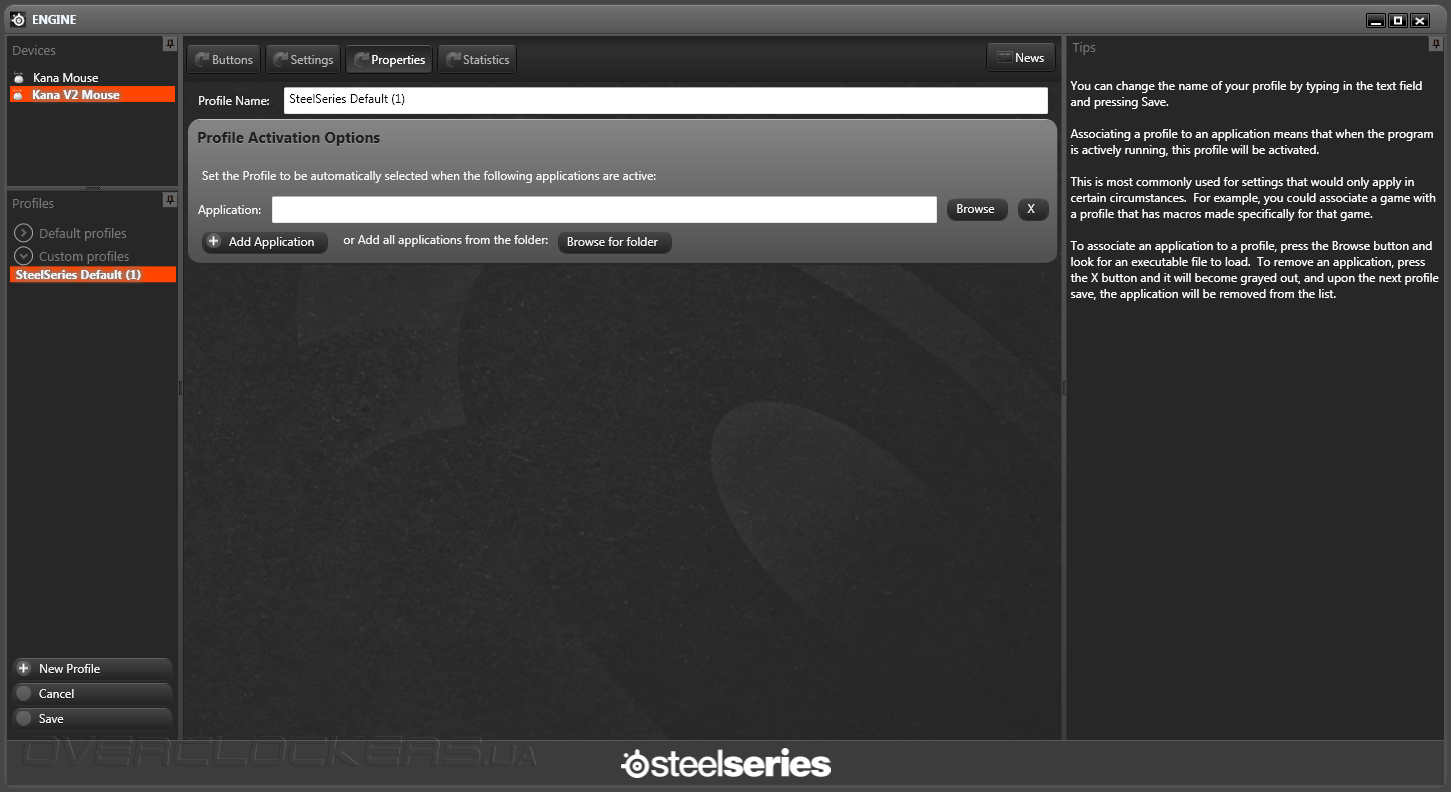Pin the Devices panel
Image resolution: width=1451 pixels, height=792 pixels.
click(169, 44)
